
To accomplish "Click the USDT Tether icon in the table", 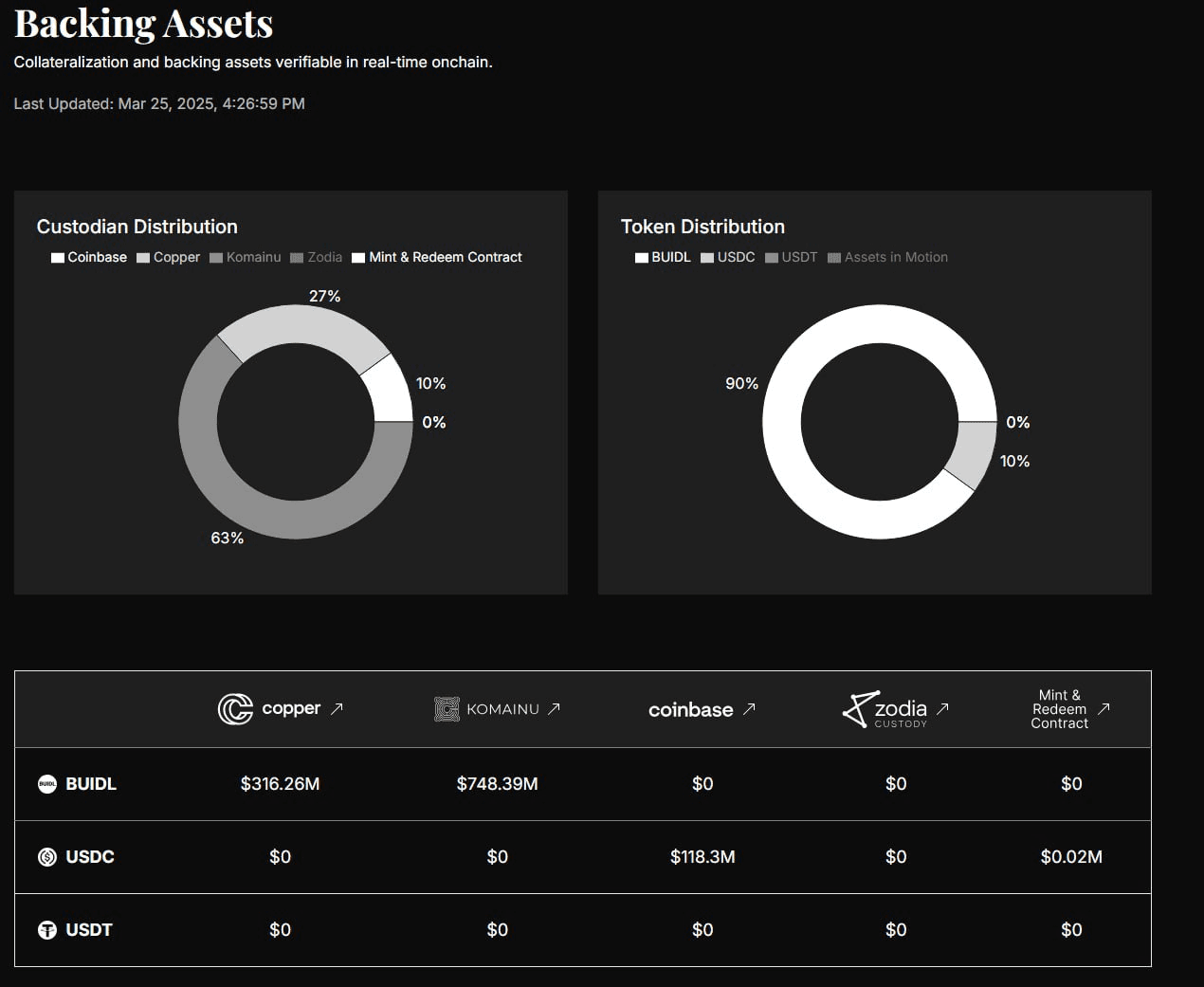I will click(x=46, y=930).
